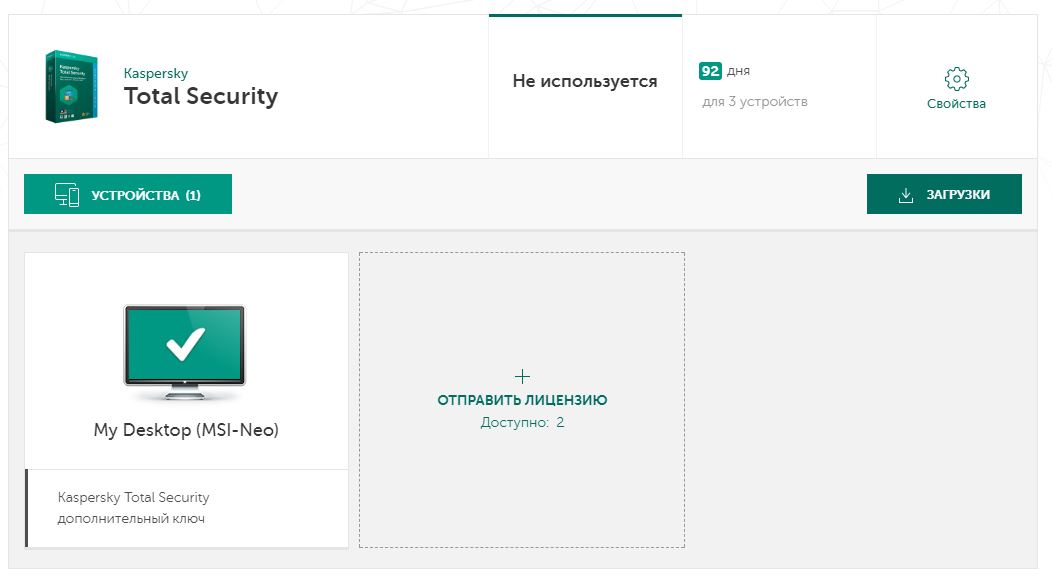Click the Kaspersky Total Security product box image

tap(71, 87)
